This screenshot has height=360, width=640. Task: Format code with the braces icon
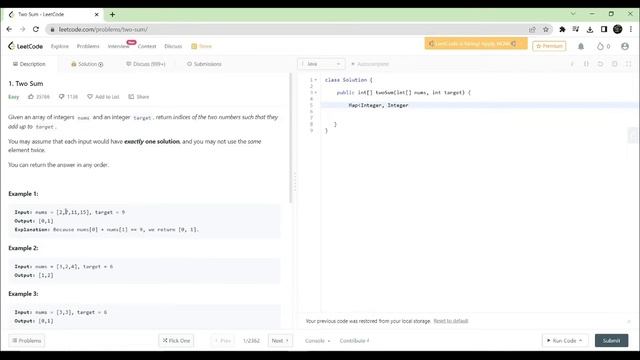coord(586,64)
